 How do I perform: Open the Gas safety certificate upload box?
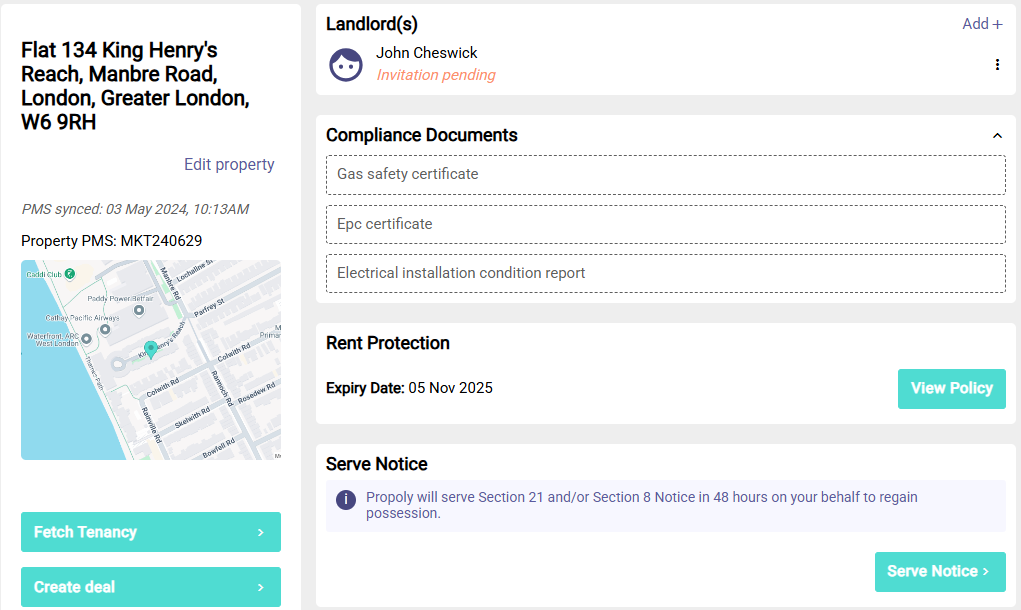(x=665, y=175)
